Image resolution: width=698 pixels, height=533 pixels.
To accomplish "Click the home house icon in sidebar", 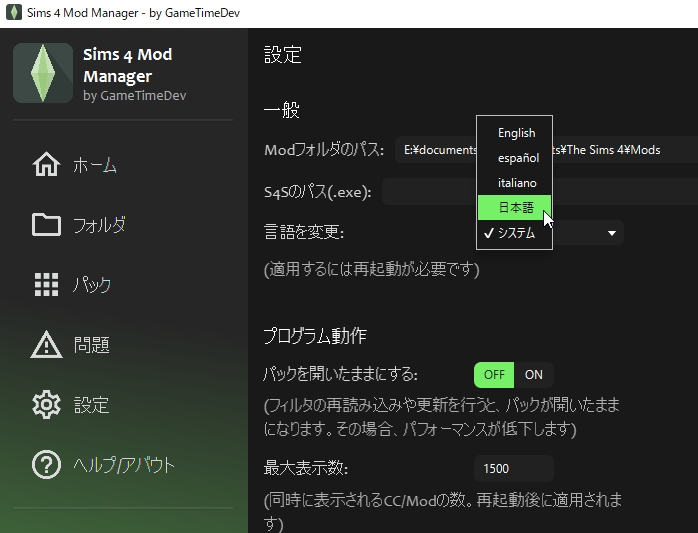I will click(46, 164).
